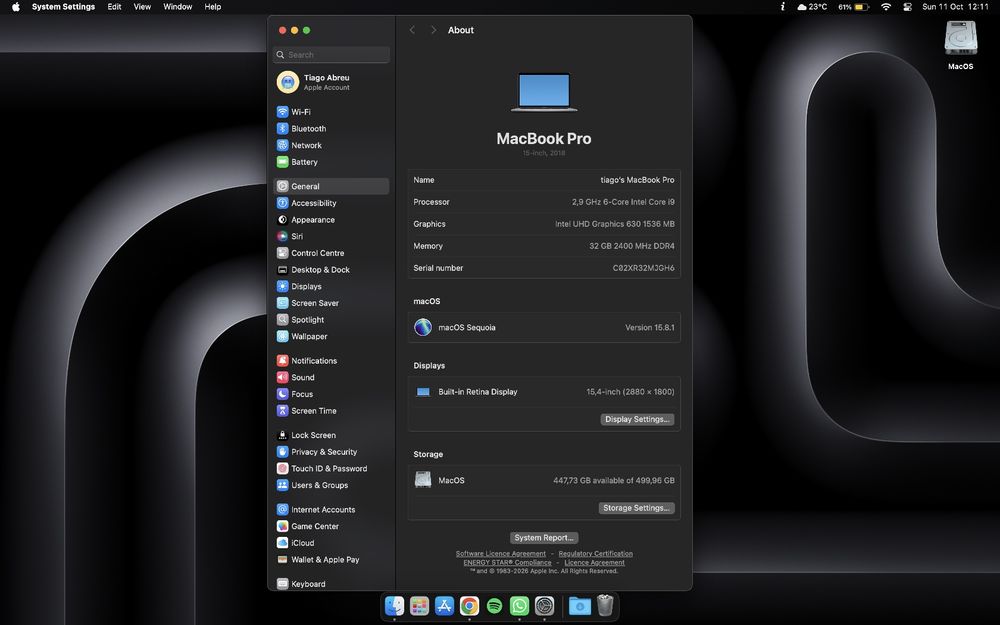
Task: Open Finder from the Dock
Action: click(x=395, y=605)
